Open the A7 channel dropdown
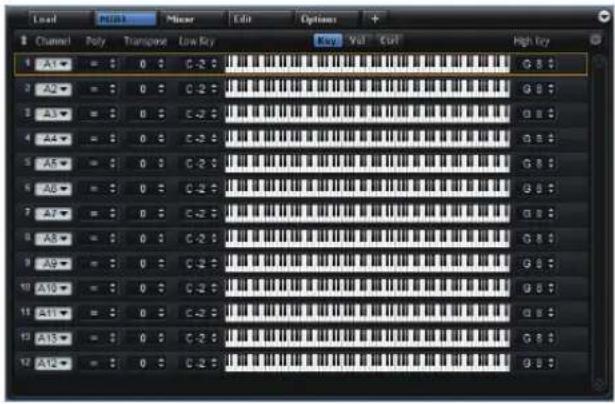Image resolution: width=615 pixels, height=404 pixels. [53, 214]
